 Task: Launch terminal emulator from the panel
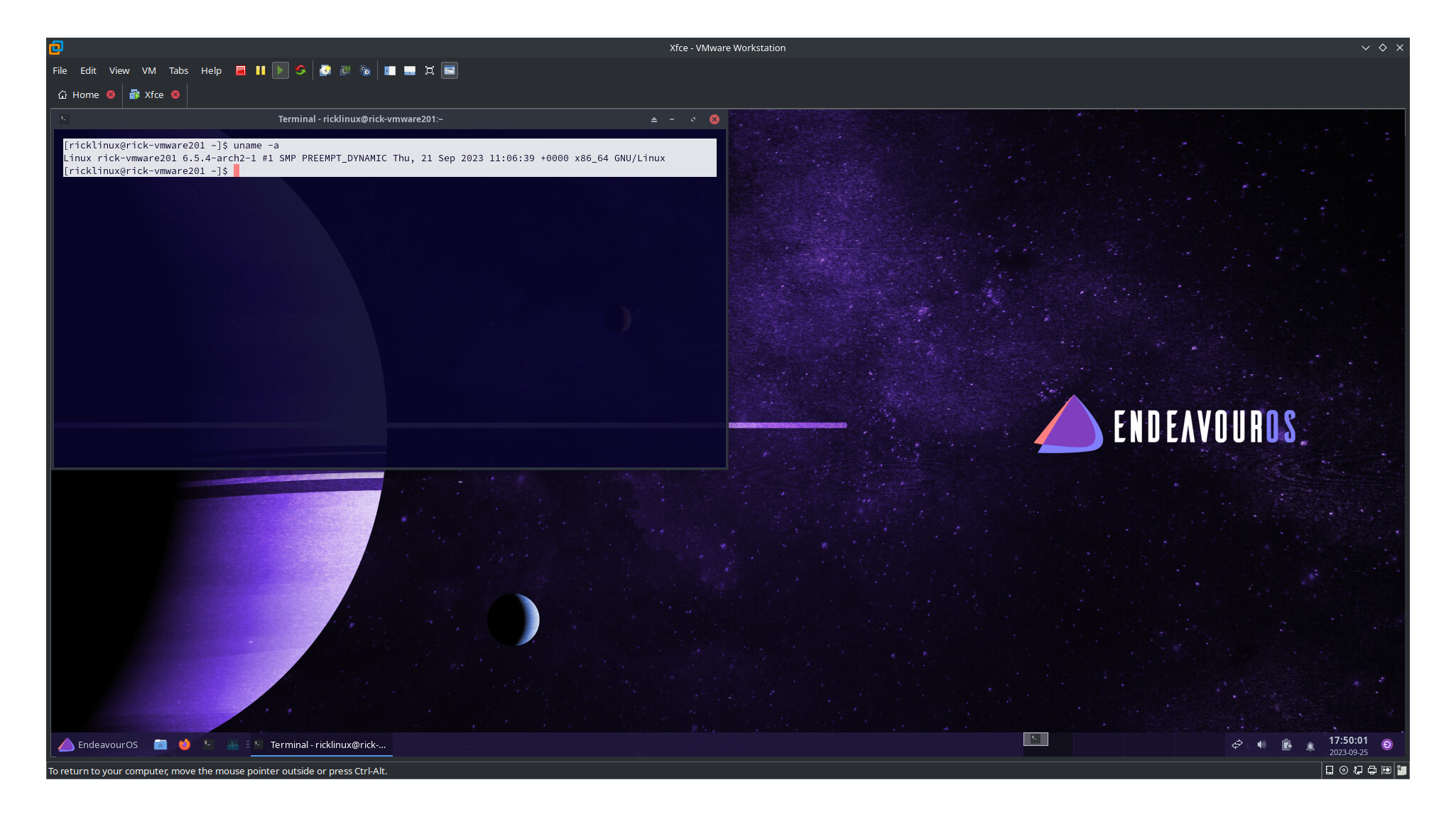pyautogui.click(x=208, y=744)
